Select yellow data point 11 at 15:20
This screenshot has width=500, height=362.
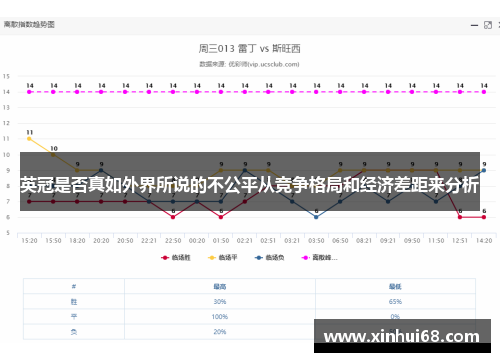29,139
